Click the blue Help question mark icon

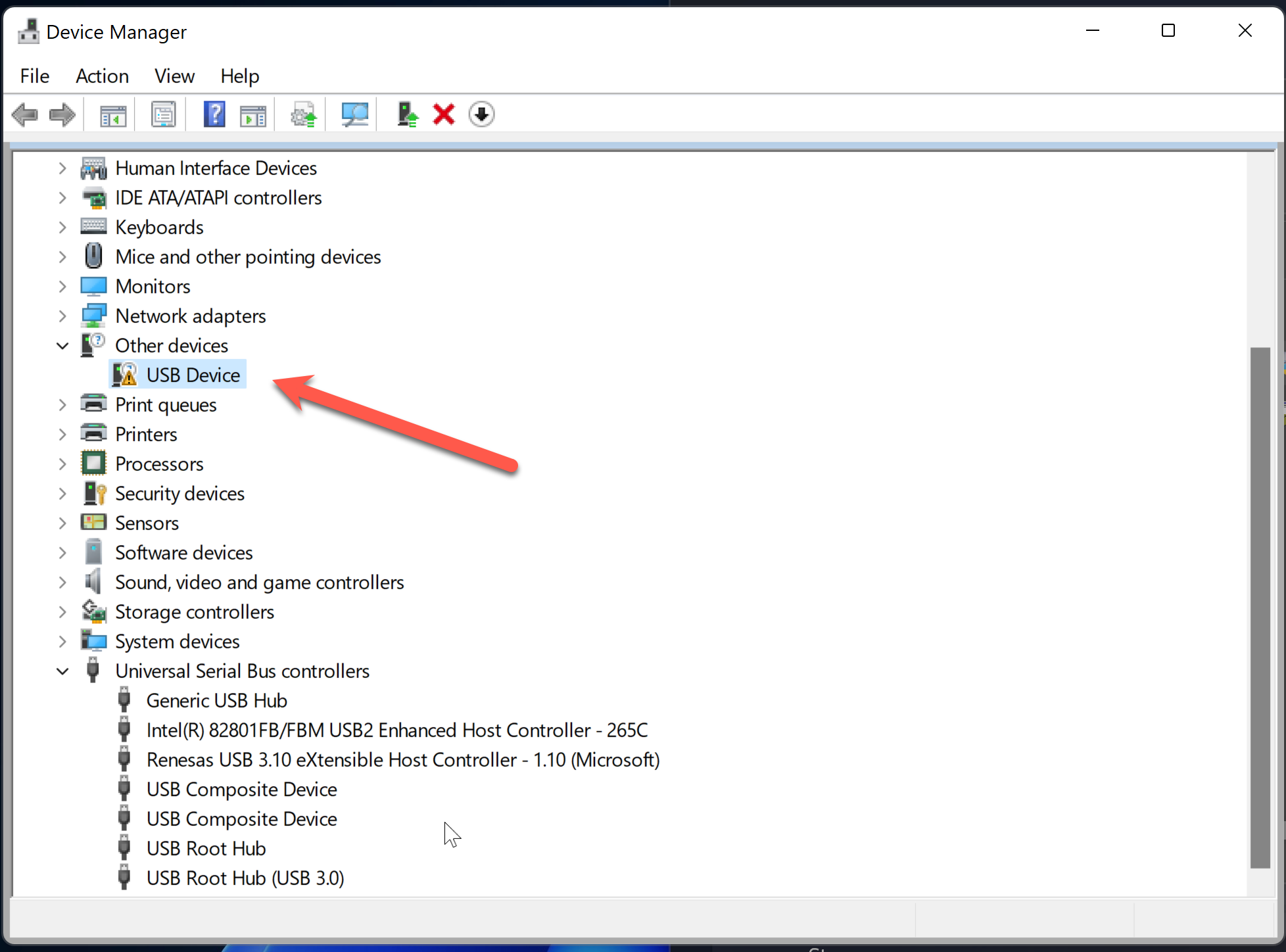click(x=214, y=115)
